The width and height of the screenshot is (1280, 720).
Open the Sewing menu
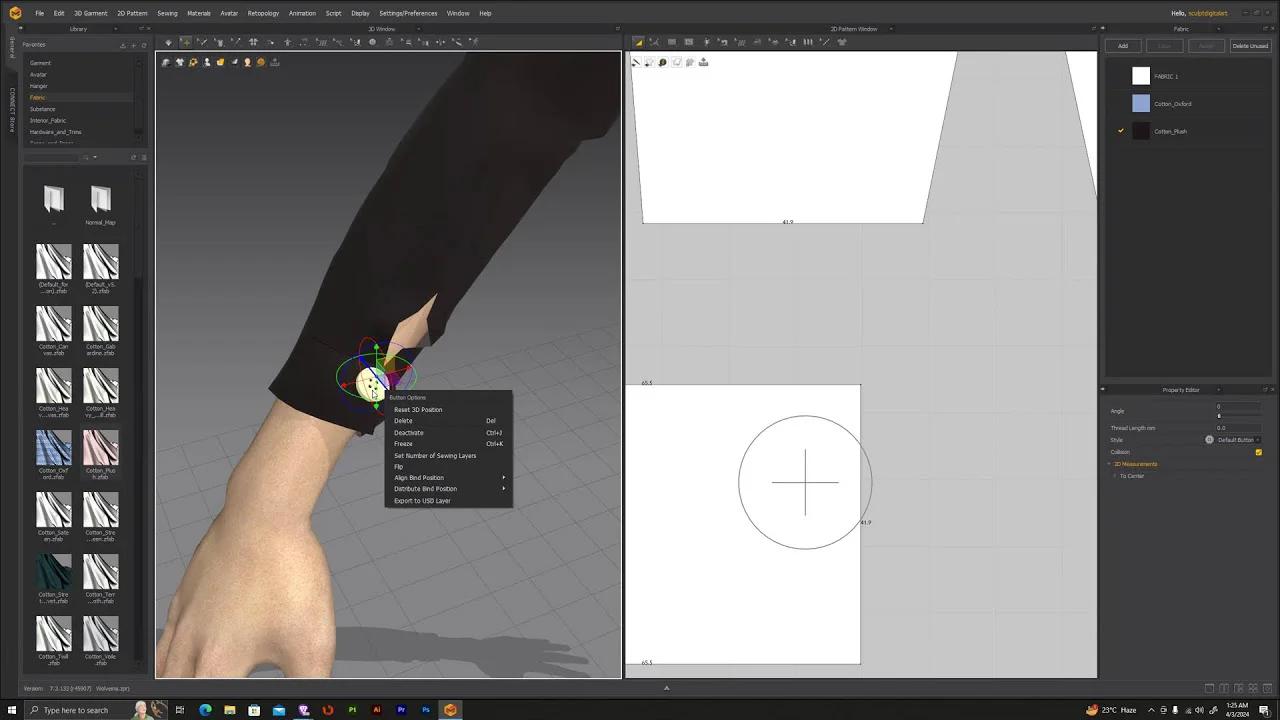(x=167, y=13)
